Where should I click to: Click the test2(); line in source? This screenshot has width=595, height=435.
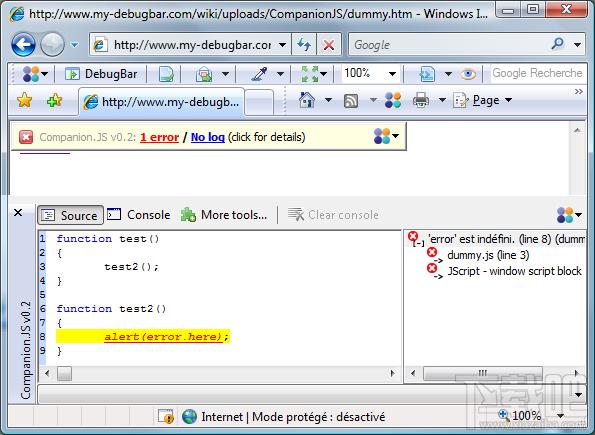131,267
